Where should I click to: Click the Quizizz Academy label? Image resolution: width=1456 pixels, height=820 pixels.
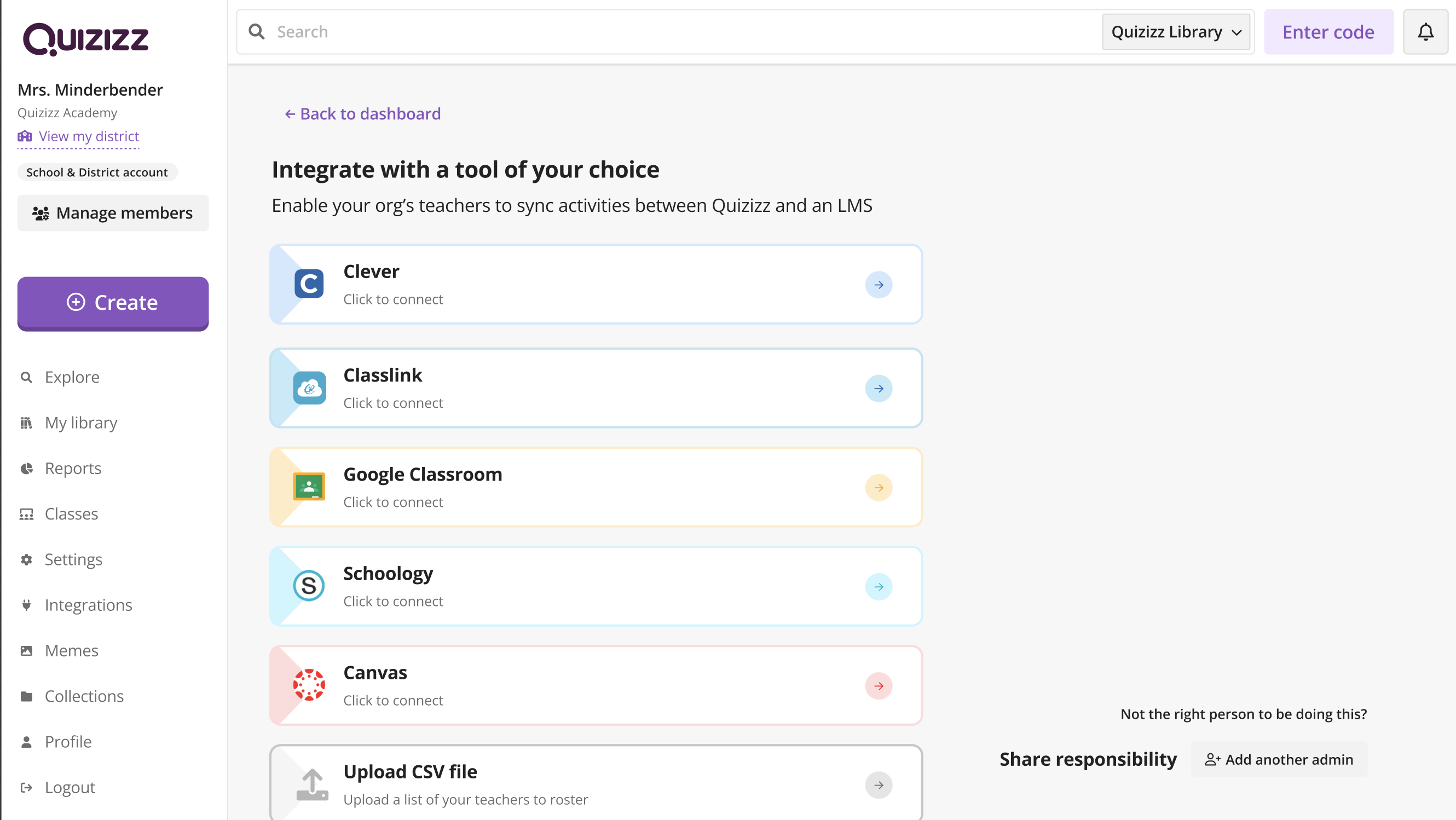tap(67, 113)
